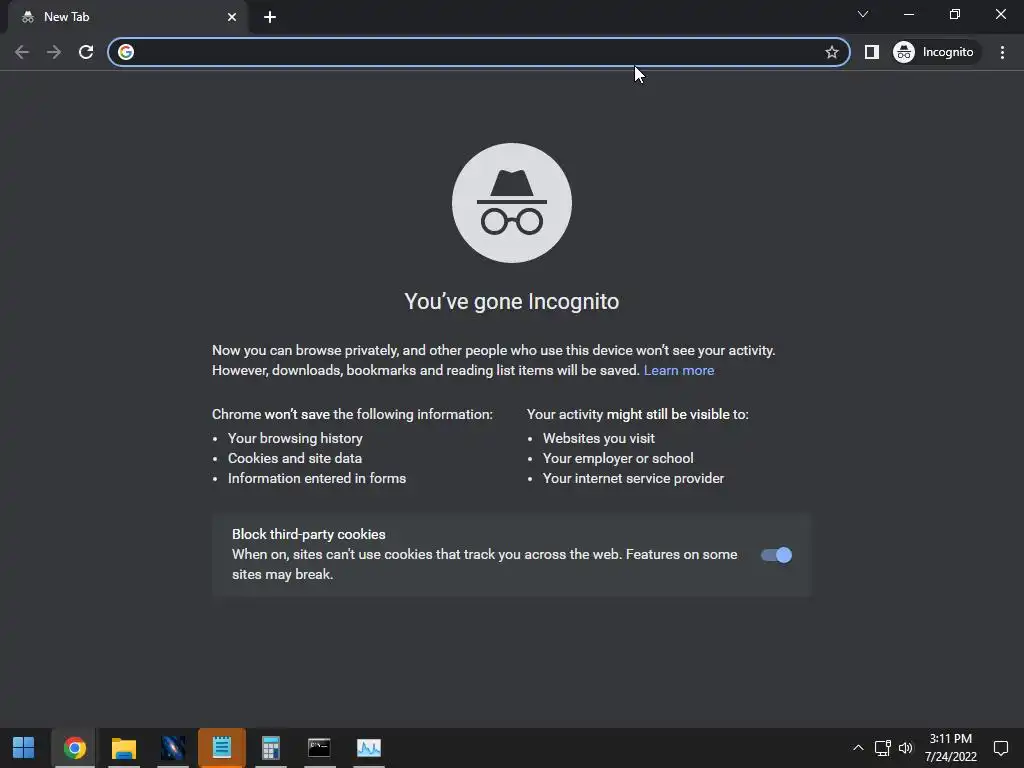Click the volume speaker tray icon
The image size is (1024, 768).
(x=906, y=748)
